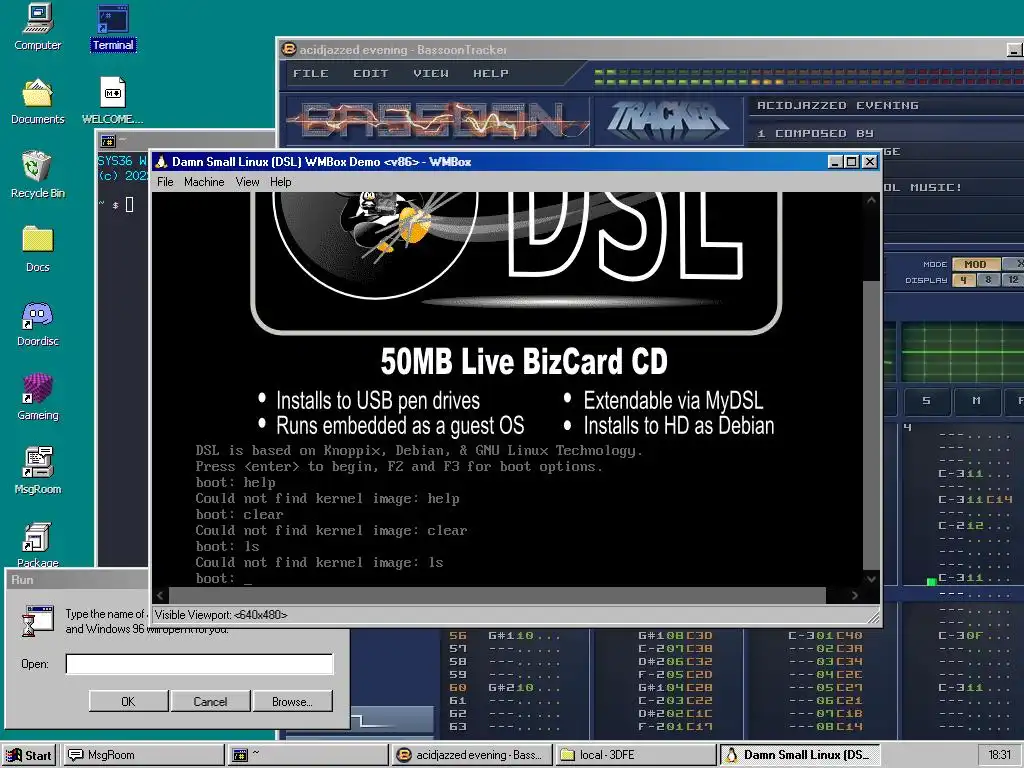
Task: Open the WELCOME markdown file icon
Action: 112,101
